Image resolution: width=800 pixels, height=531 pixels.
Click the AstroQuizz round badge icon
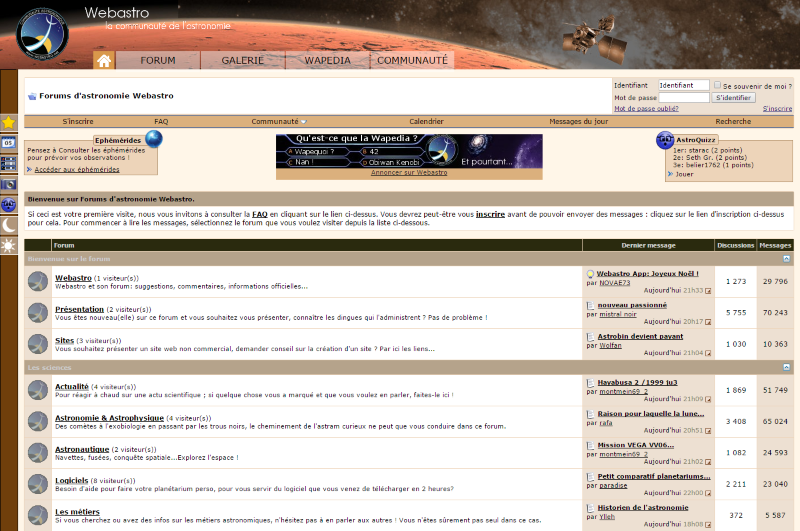tap(665, 140)
